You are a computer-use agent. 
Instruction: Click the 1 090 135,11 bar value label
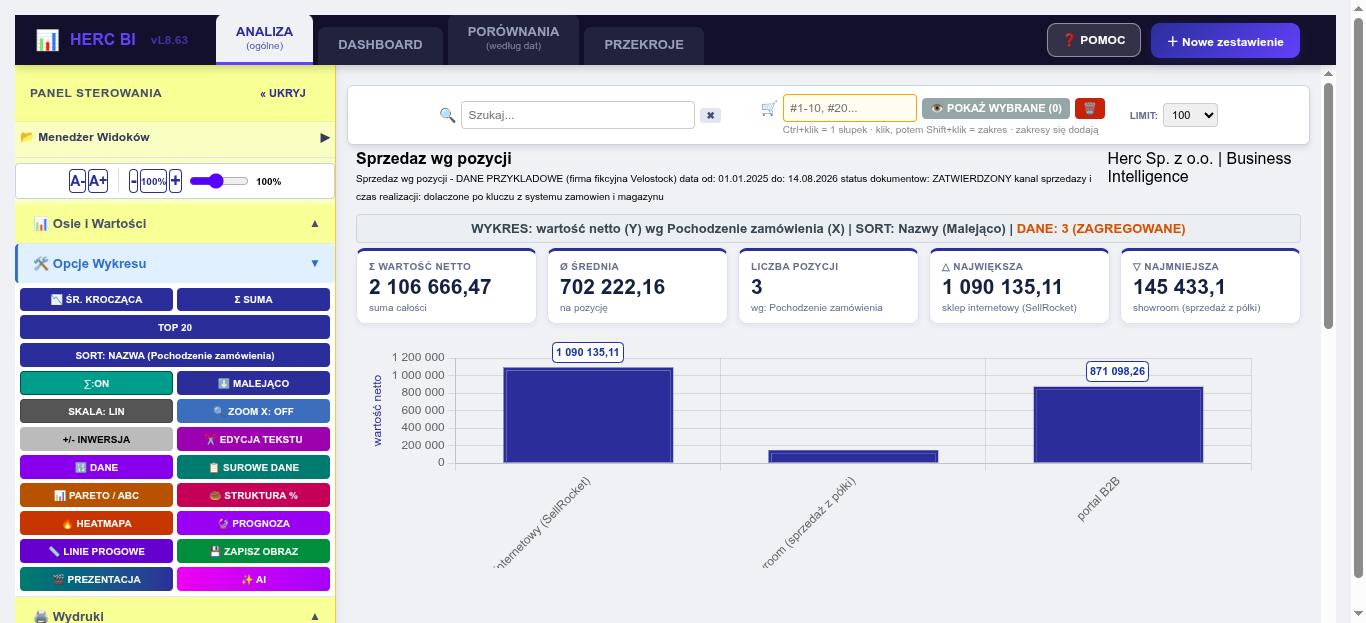588,352
